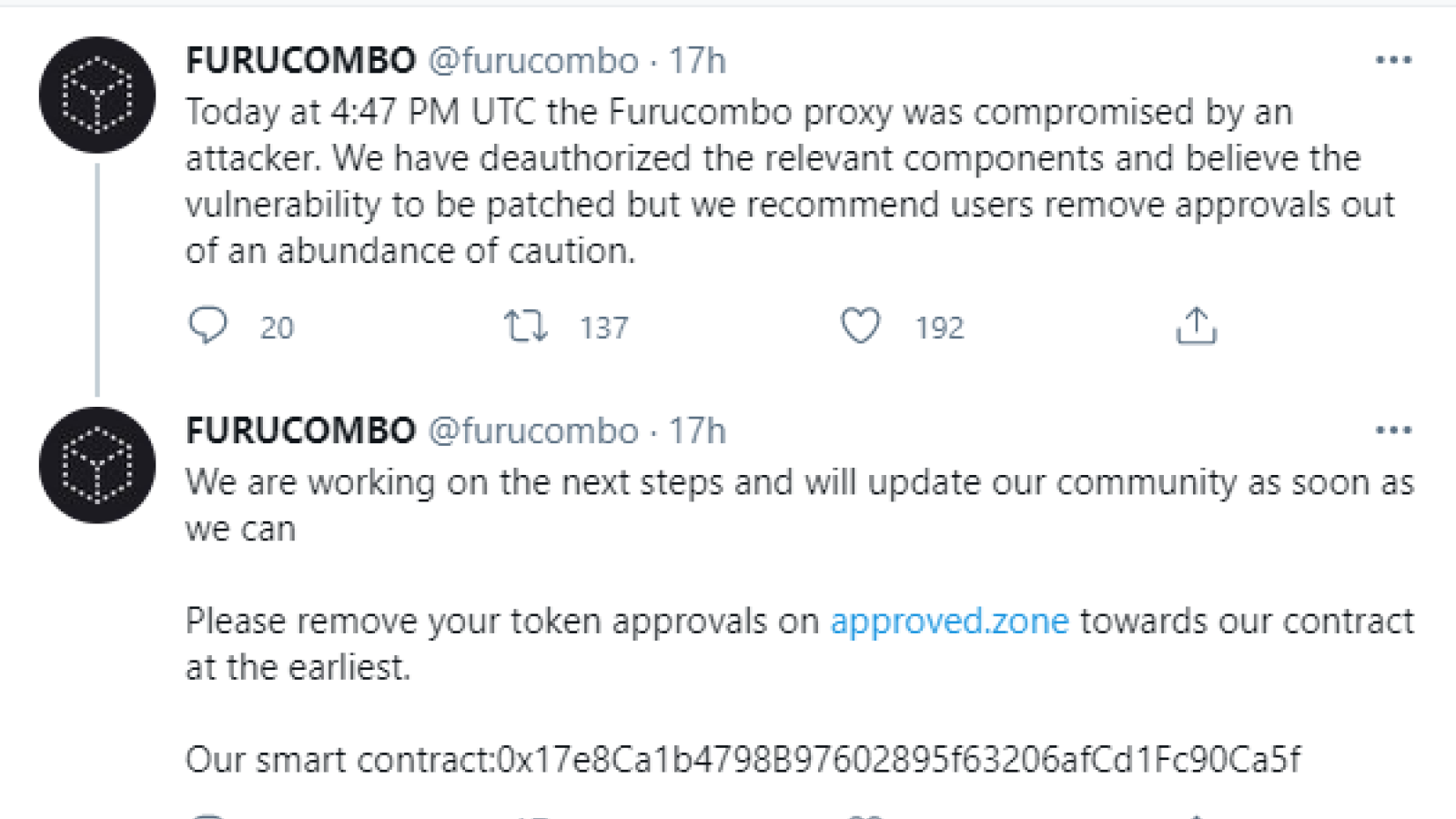The width and height of the screenshot is (1456, 819).
Task: Open the Furucombo cube avatar on second tweet
Action: click(x=97, y=465)
